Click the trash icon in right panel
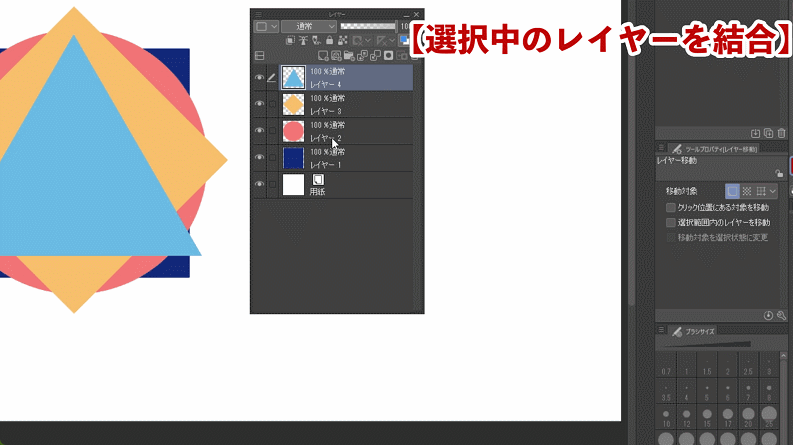The width and height of the screenshot is (793, 445). tap(781, 134)
